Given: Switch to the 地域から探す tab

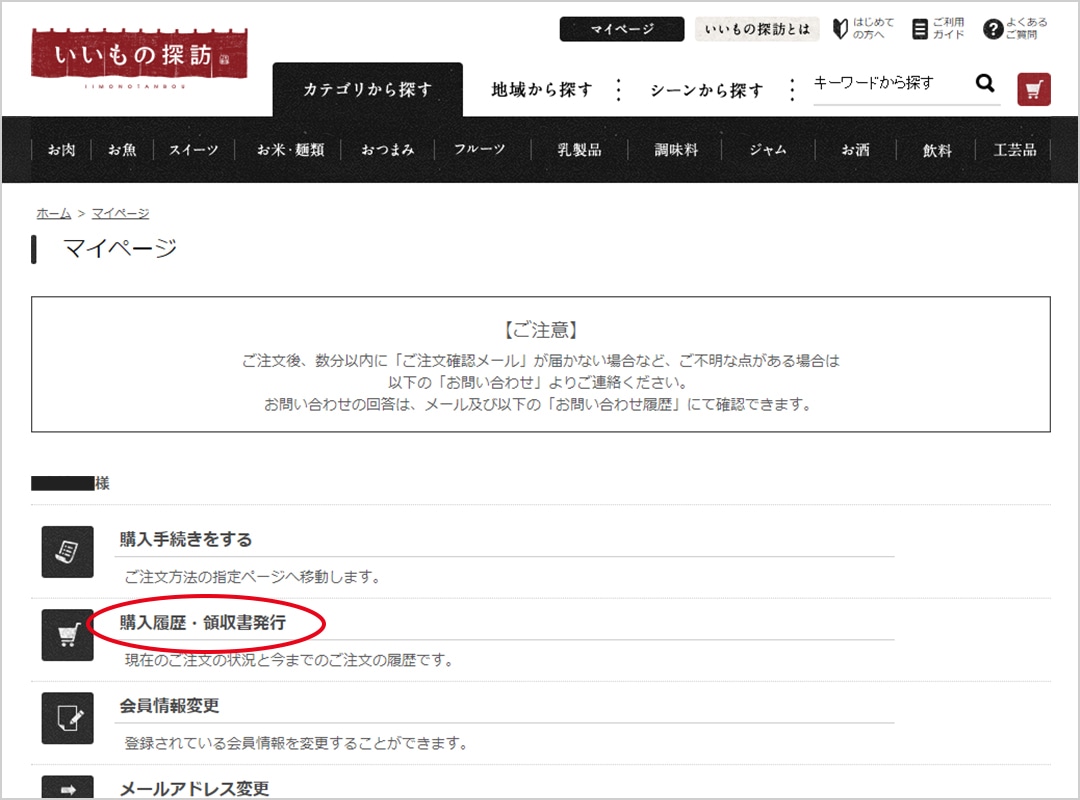Looking at the screenshot, I should (541, 90).
